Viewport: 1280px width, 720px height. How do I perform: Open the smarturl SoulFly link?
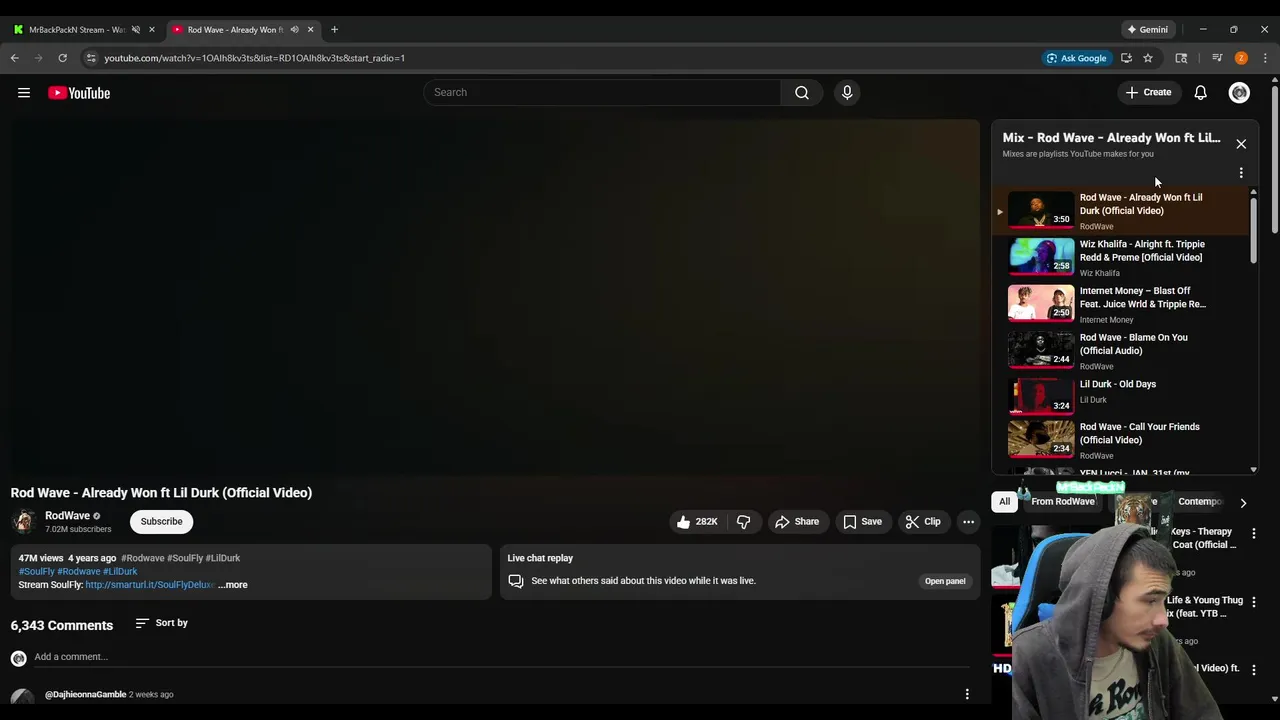click(x=150, y=585)
